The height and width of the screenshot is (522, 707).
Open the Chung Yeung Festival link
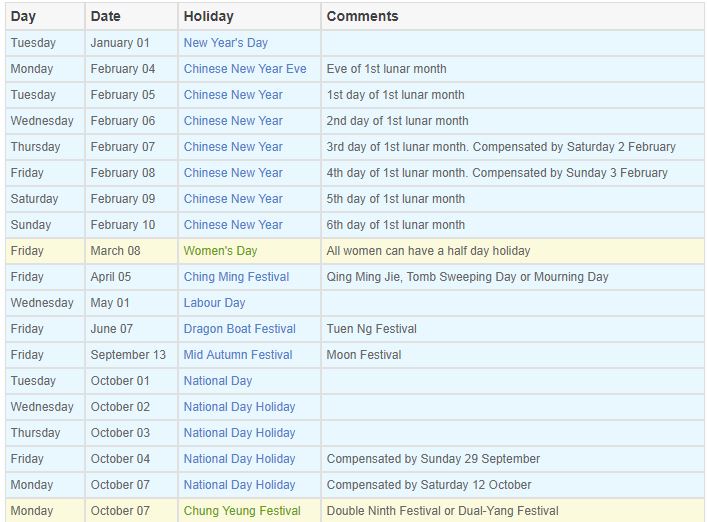pos(242,511)
